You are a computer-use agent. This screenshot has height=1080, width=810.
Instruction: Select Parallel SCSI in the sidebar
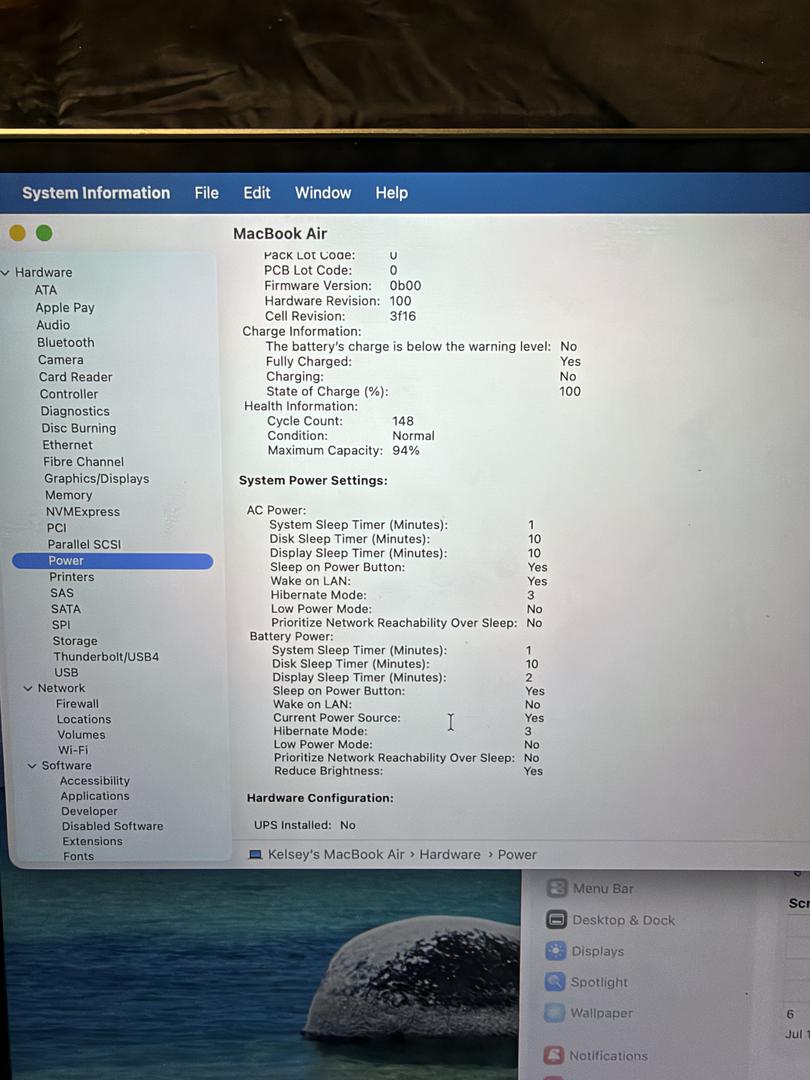click(x=84, y=544)
